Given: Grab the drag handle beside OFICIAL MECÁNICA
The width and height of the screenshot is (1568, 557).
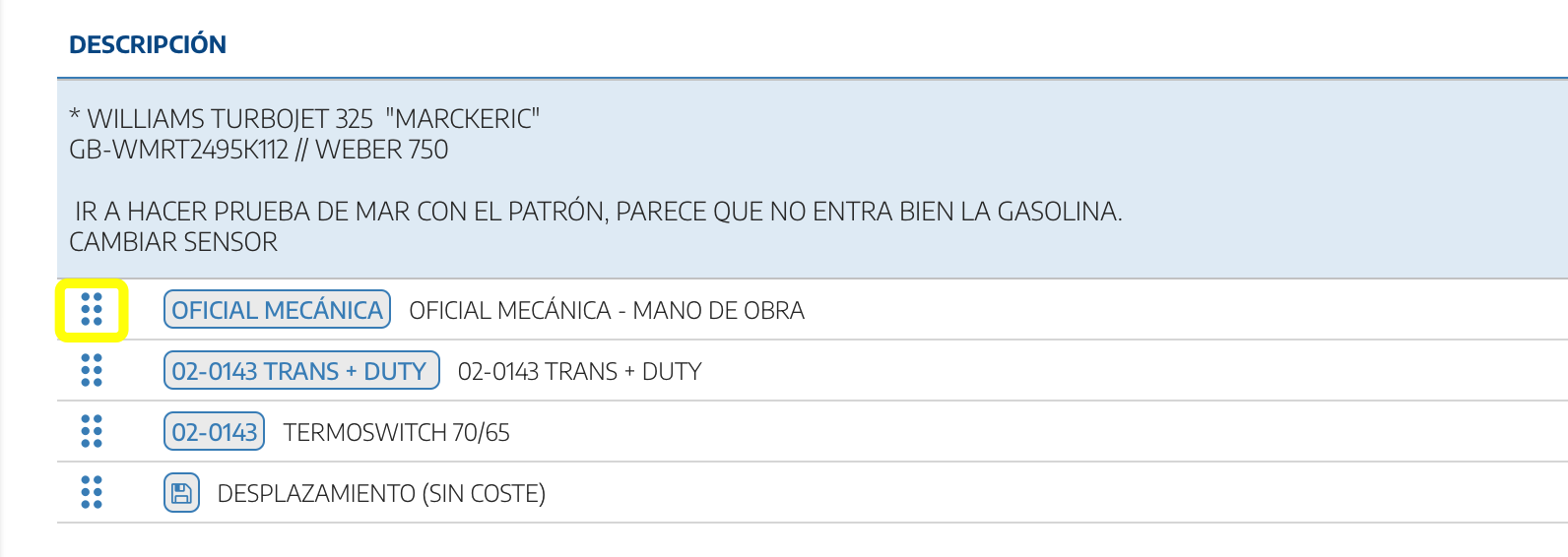Looking at the screenshot, I should [x=92, y=309].
